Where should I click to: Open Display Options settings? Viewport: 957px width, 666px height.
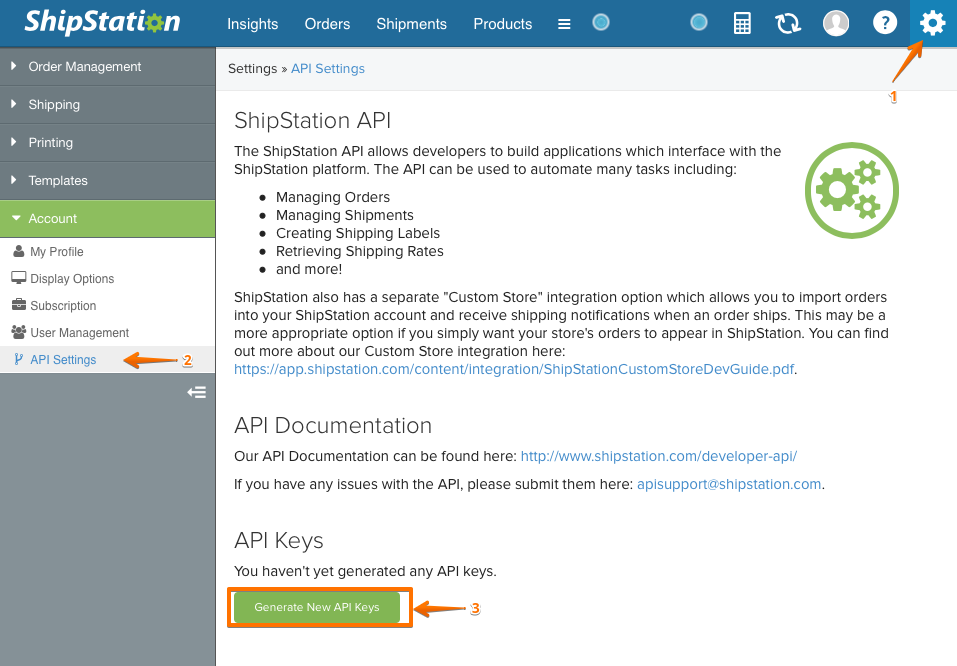pyautogui.click(x=72, y=278)
